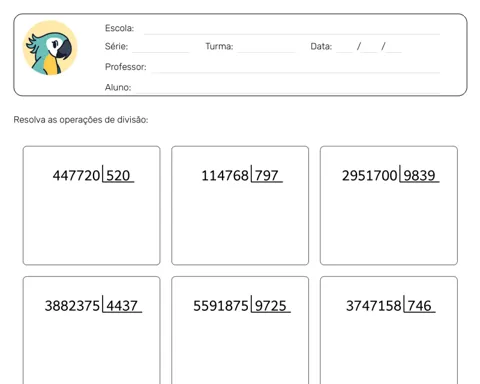Click the divisor 520
This screenshot has height=384, width=480.
pos(118,175)
